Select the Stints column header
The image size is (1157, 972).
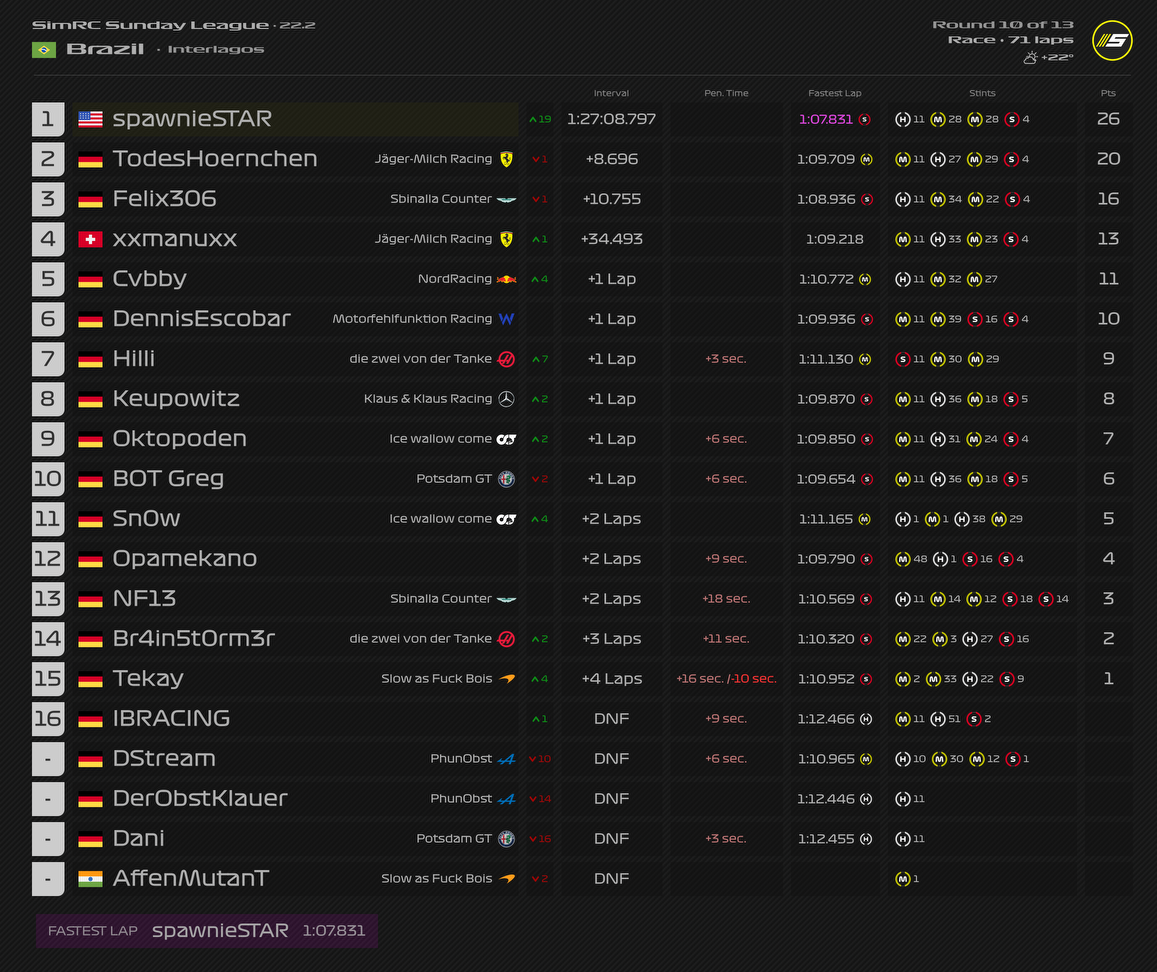tap(982, 93)
